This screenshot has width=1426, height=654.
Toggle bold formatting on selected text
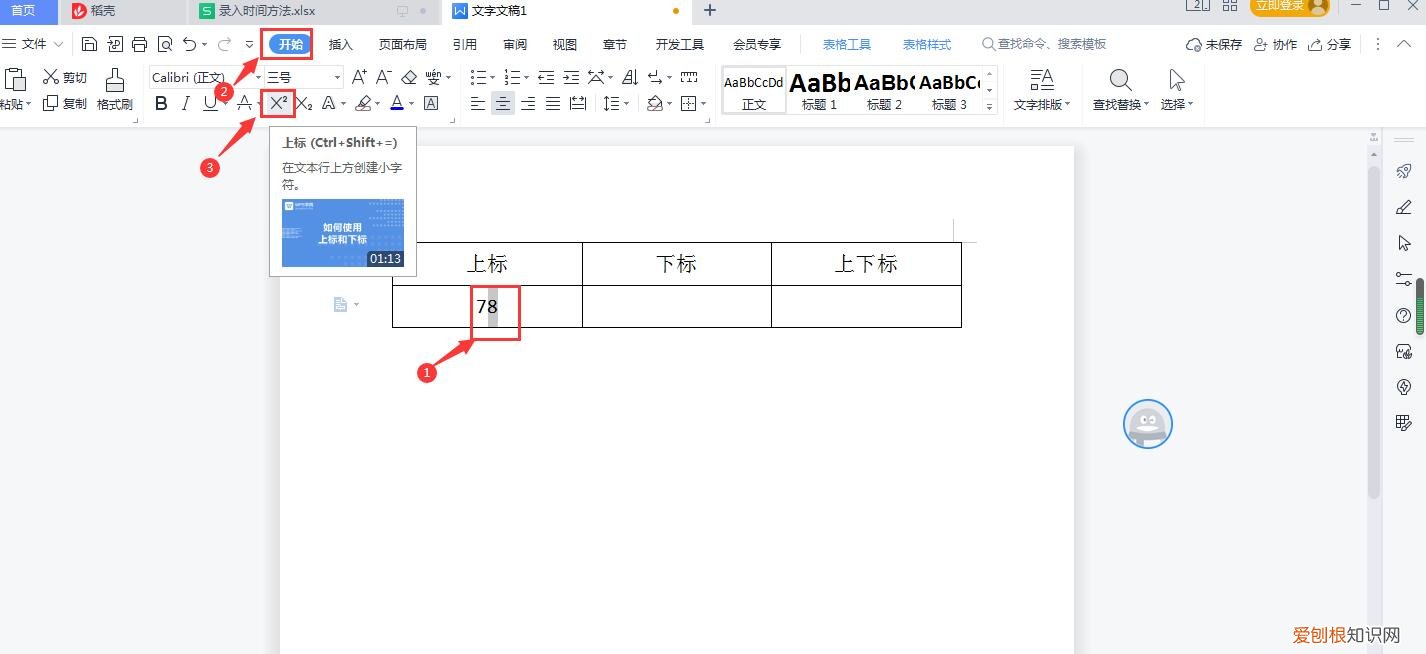pyautogui.click(x=161, y=103)
